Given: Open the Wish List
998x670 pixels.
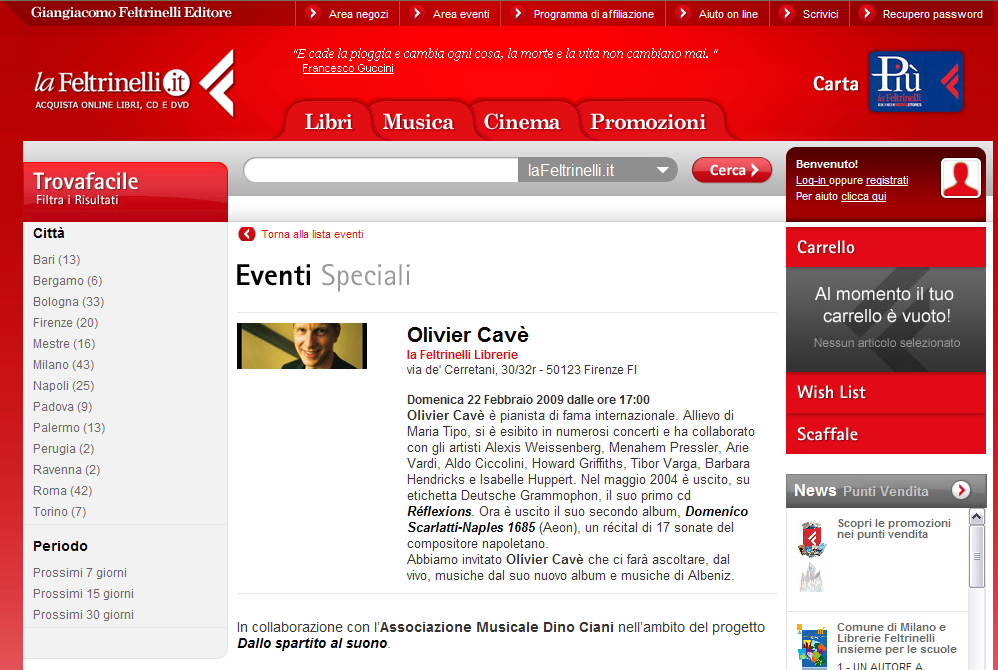Looking at the screenshot, I should [886, 392].
